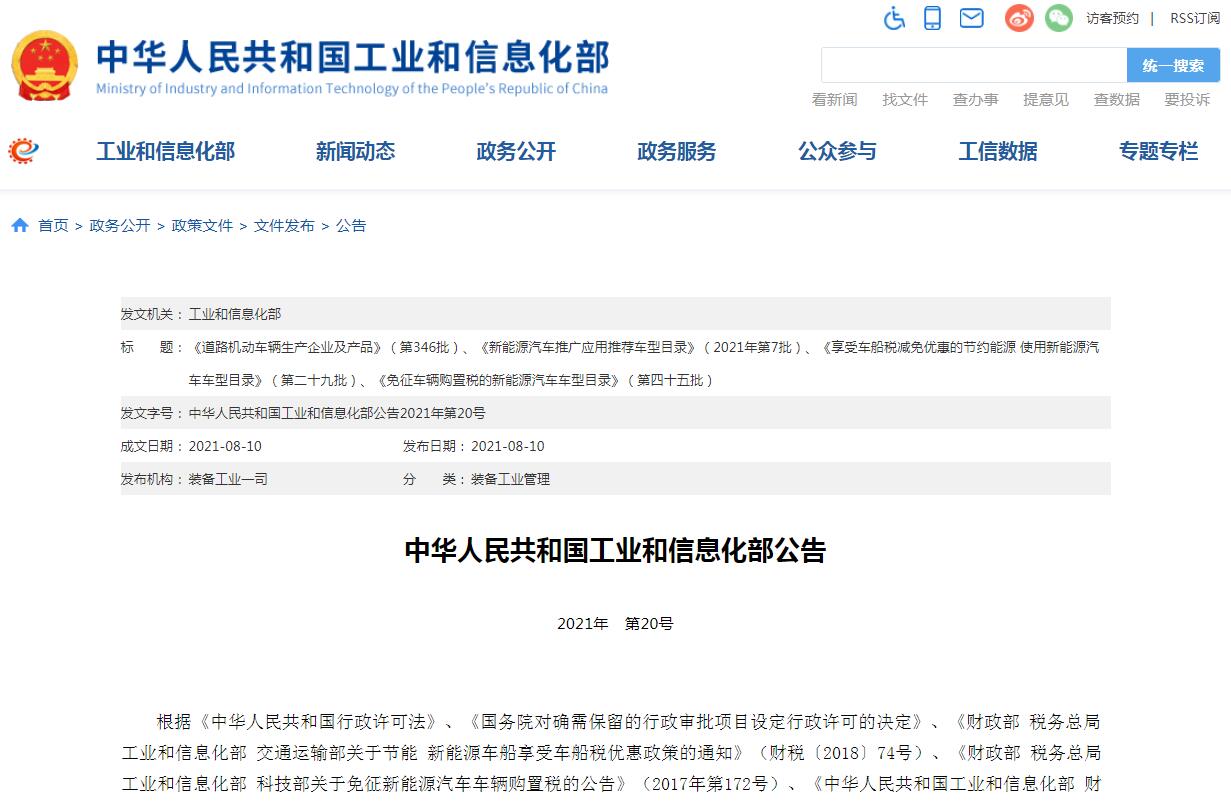This screenshot has height=802, width=1231.
Task: Click the English ministry name subtitle
Action: (x=352, y=88)
